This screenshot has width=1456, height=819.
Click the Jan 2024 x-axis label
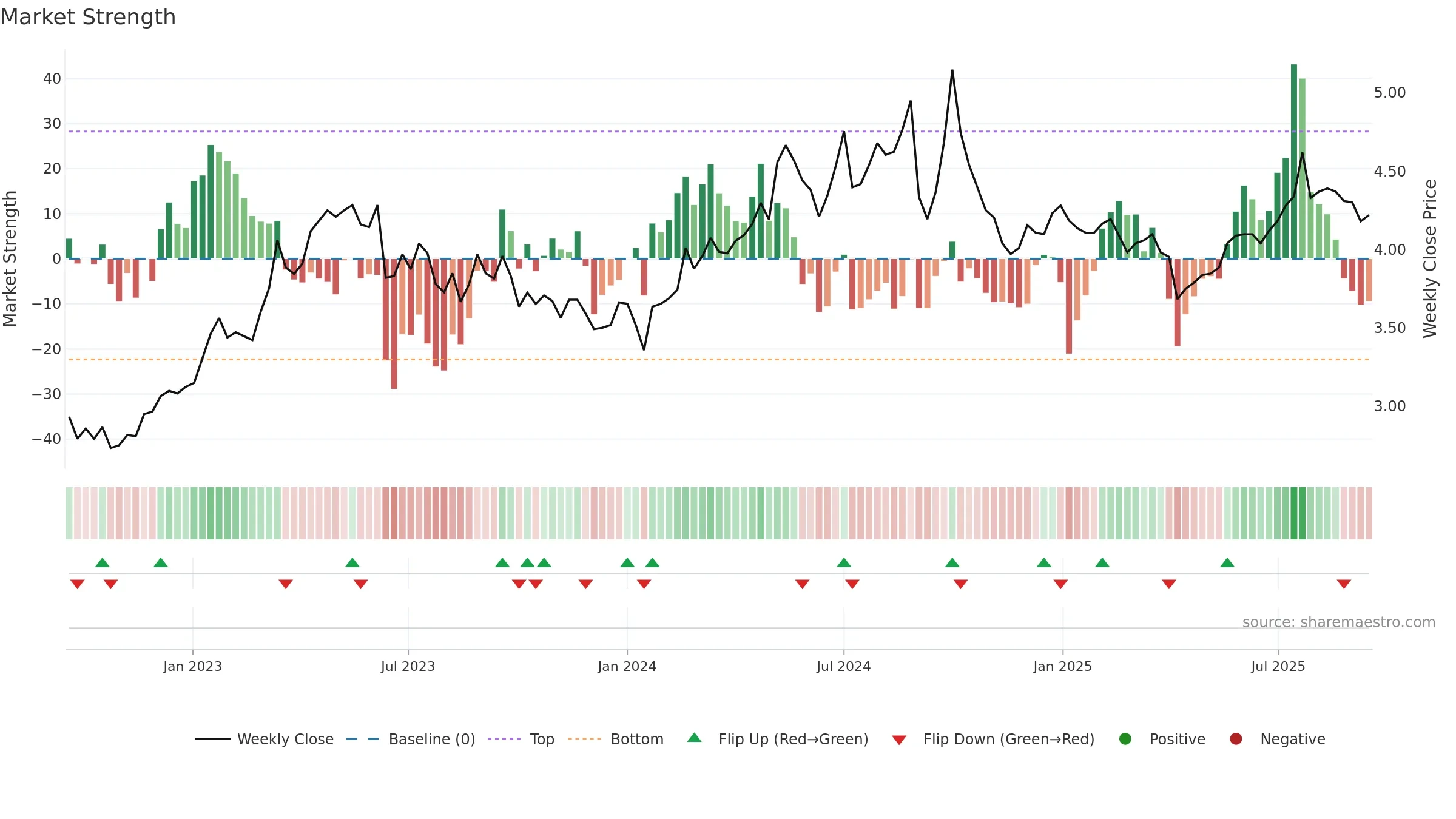coord(627,666)
